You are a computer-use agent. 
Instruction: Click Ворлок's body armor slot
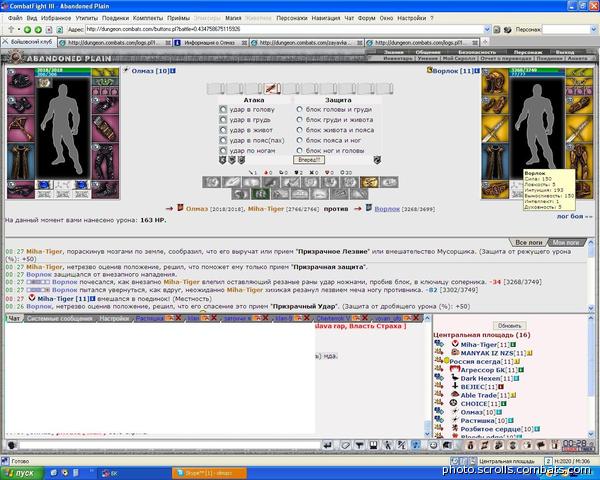coord(495,161)
